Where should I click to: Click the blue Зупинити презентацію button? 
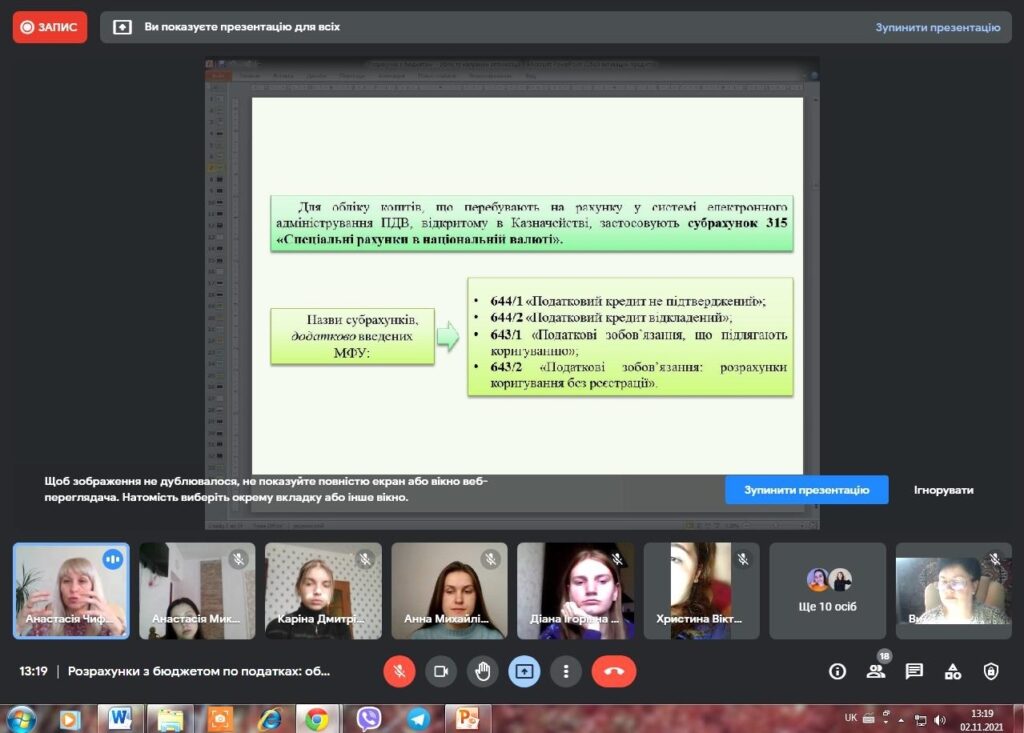(x=807, y=490)
